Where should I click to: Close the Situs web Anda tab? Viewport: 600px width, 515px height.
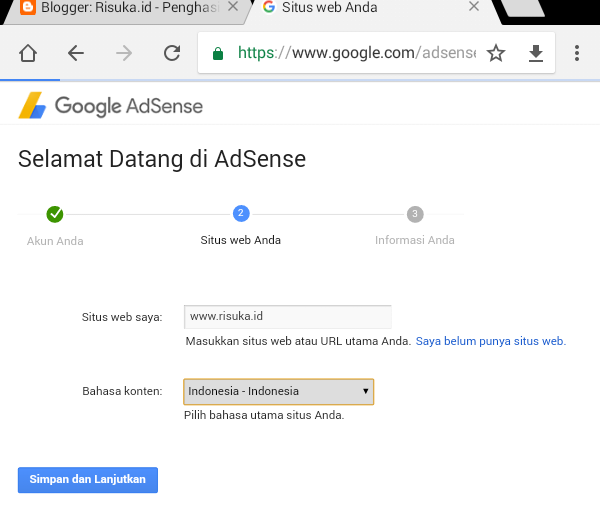coord(474,6)
